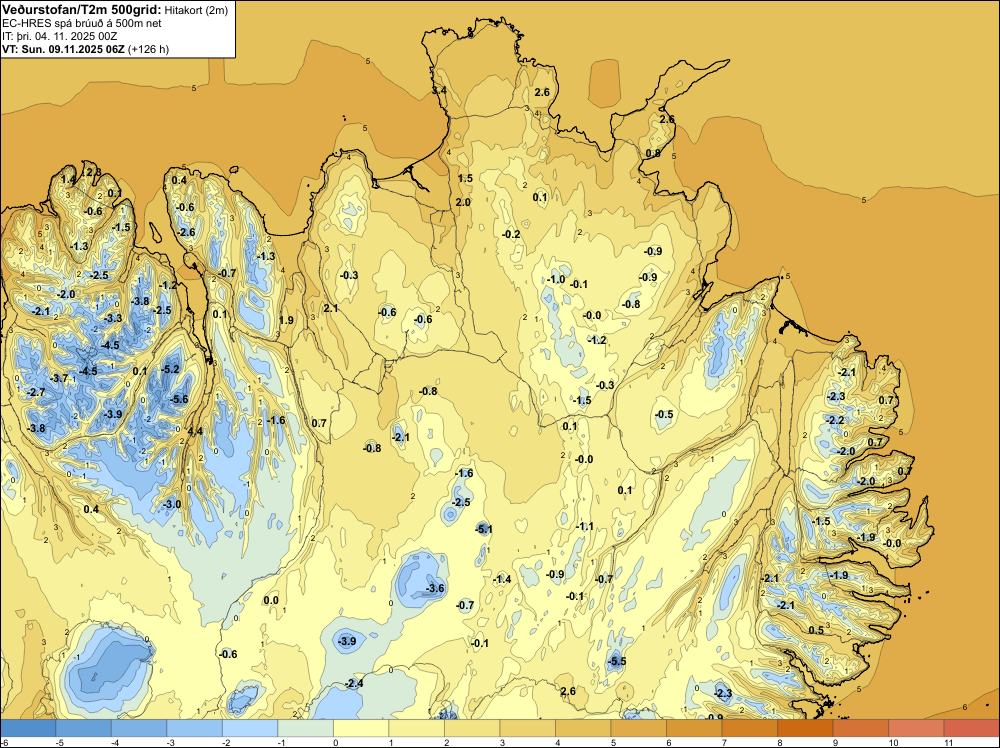Click the title 'Veðurstofan/T2m 500grid: Hitakort (2m)'
1000x748 pixels.
[x=115, y=10]
